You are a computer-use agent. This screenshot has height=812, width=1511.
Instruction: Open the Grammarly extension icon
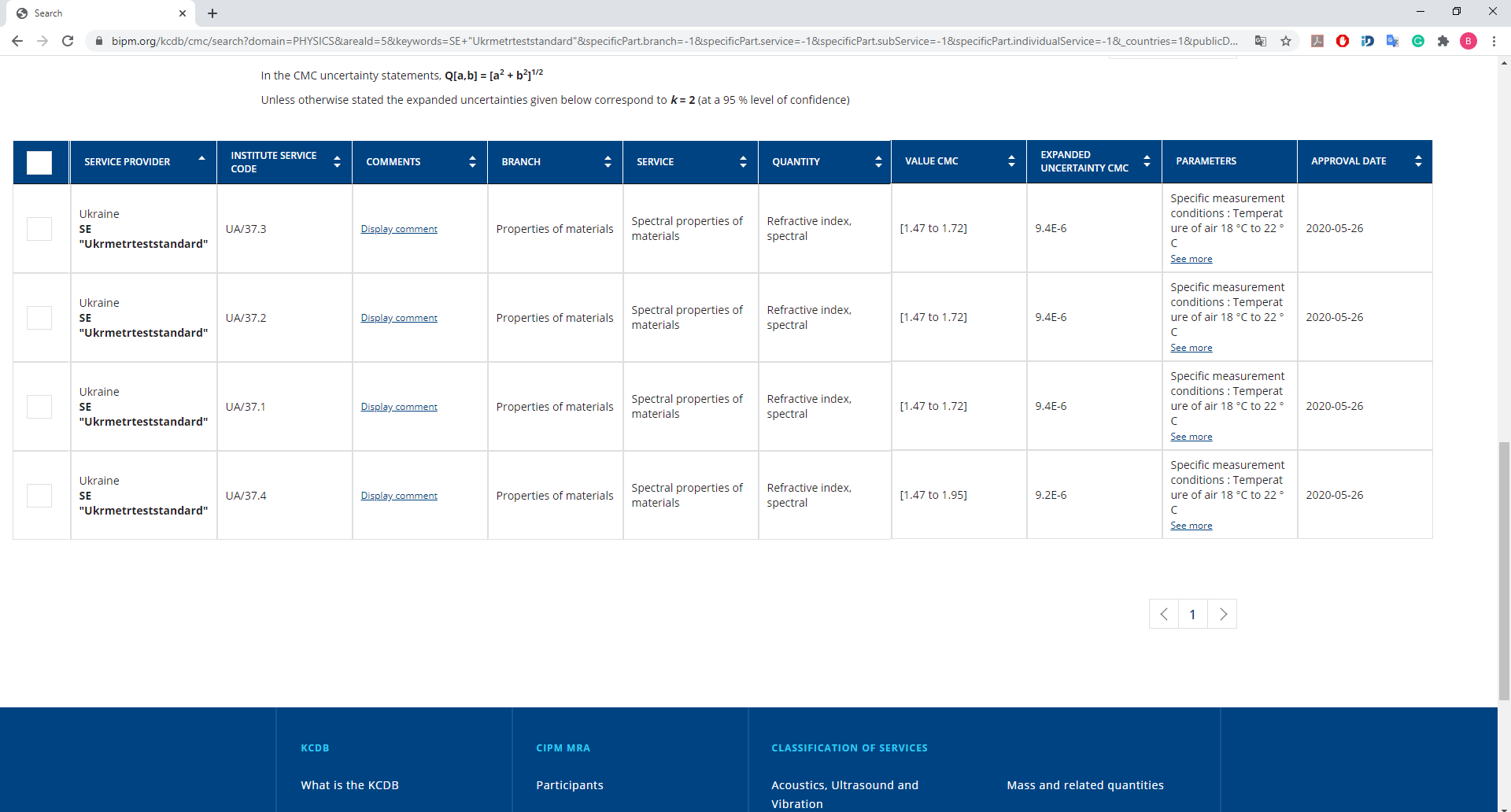pyautogui.click(x=1418, y=41)
